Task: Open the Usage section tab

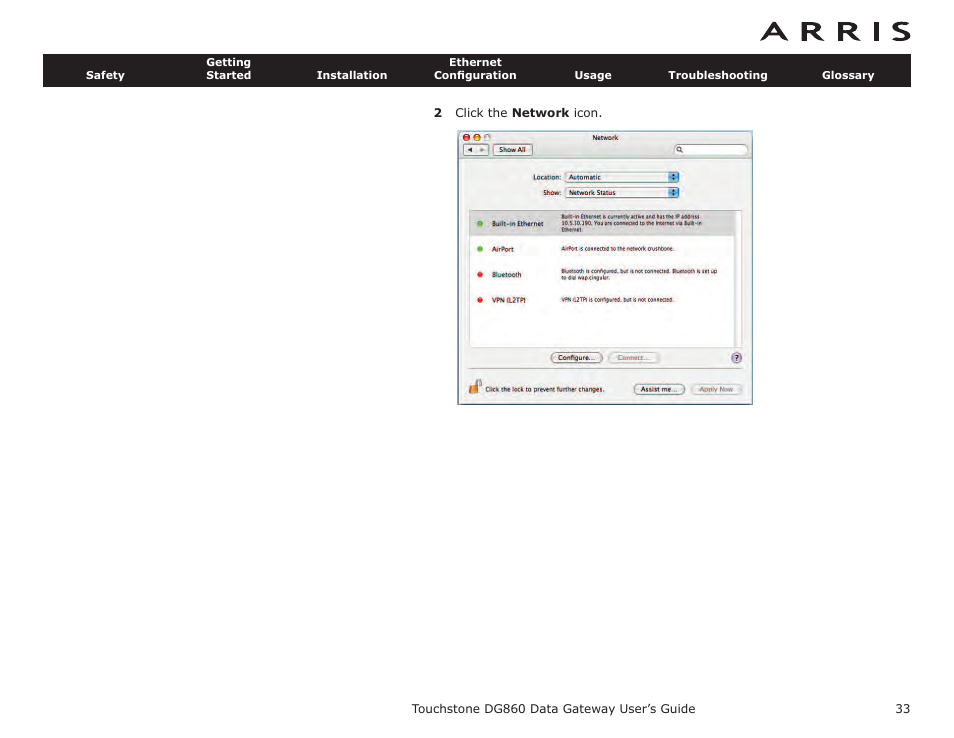Action: click(593, 75)
